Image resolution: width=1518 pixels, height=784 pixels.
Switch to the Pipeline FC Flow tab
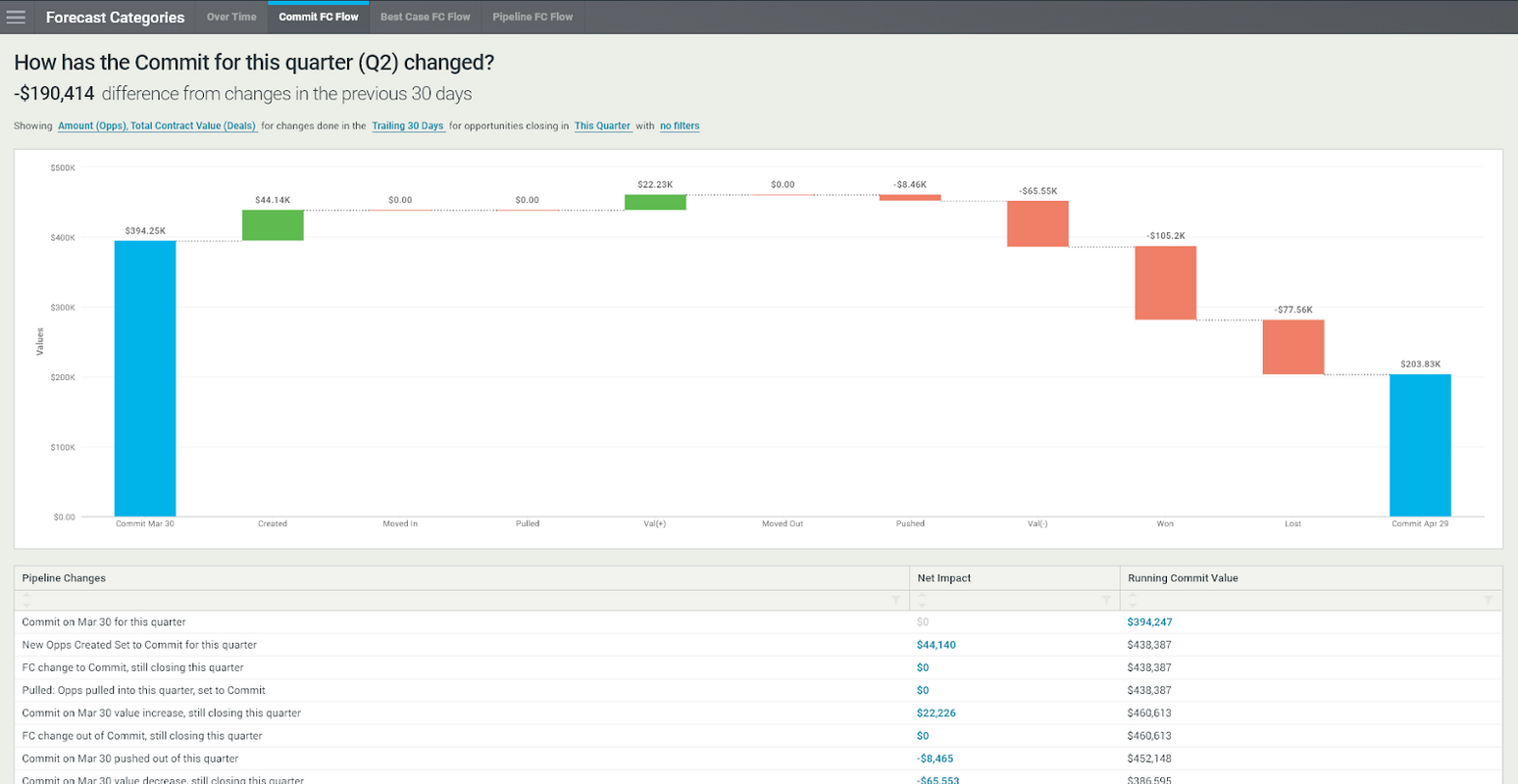coord(532,17)
